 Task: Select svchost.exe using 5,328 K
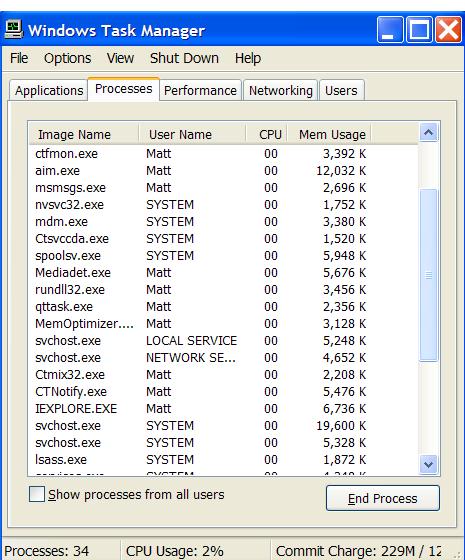click(x=223, y=442)
